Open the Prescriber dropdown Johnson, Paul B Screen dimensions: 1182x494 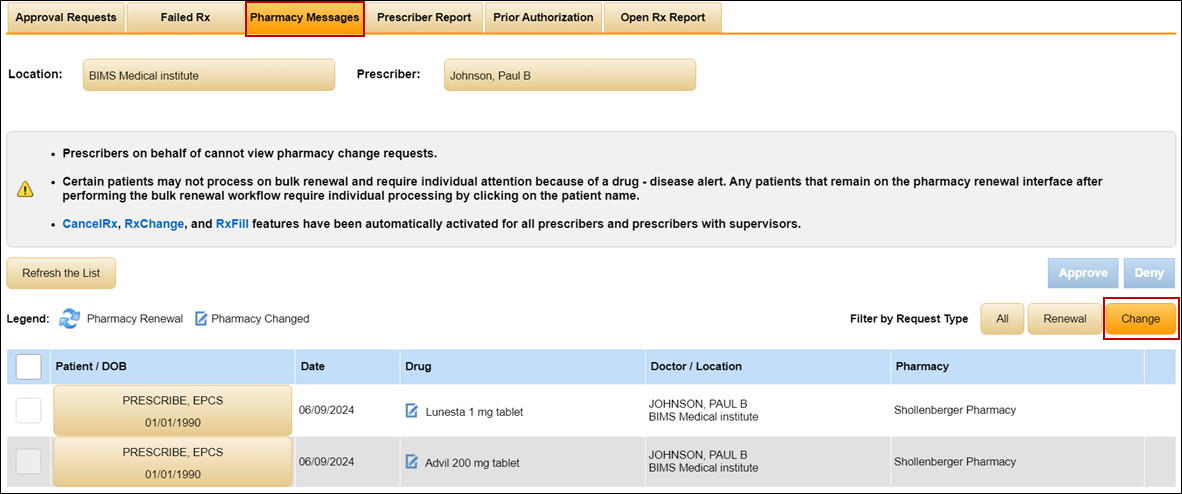point(569,75)
